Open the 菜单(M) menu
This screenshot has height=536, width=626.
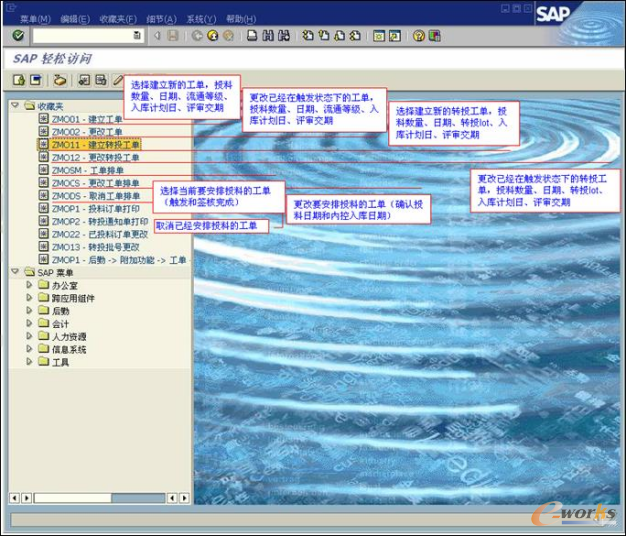(x=35, y=19)
